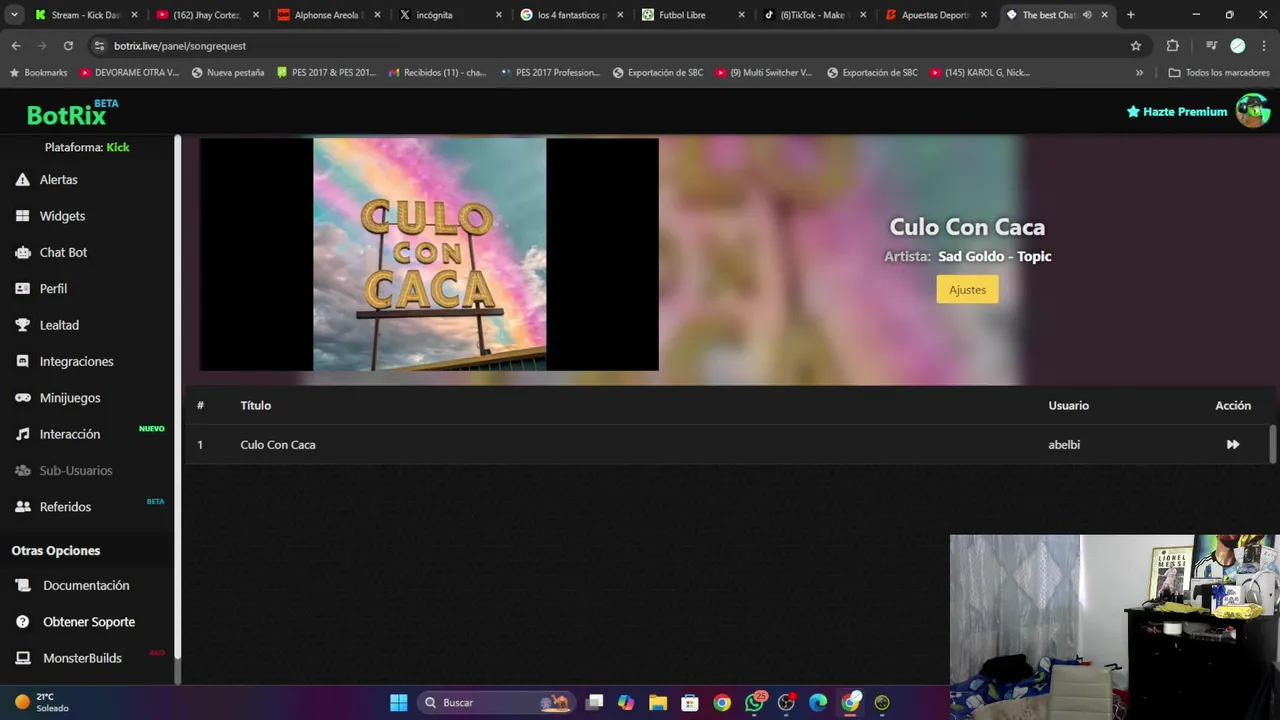This screenshot has height=720, width=1280.
Task: Expand hidden bookmarks overflow chevron
Action: (1139, 73)
